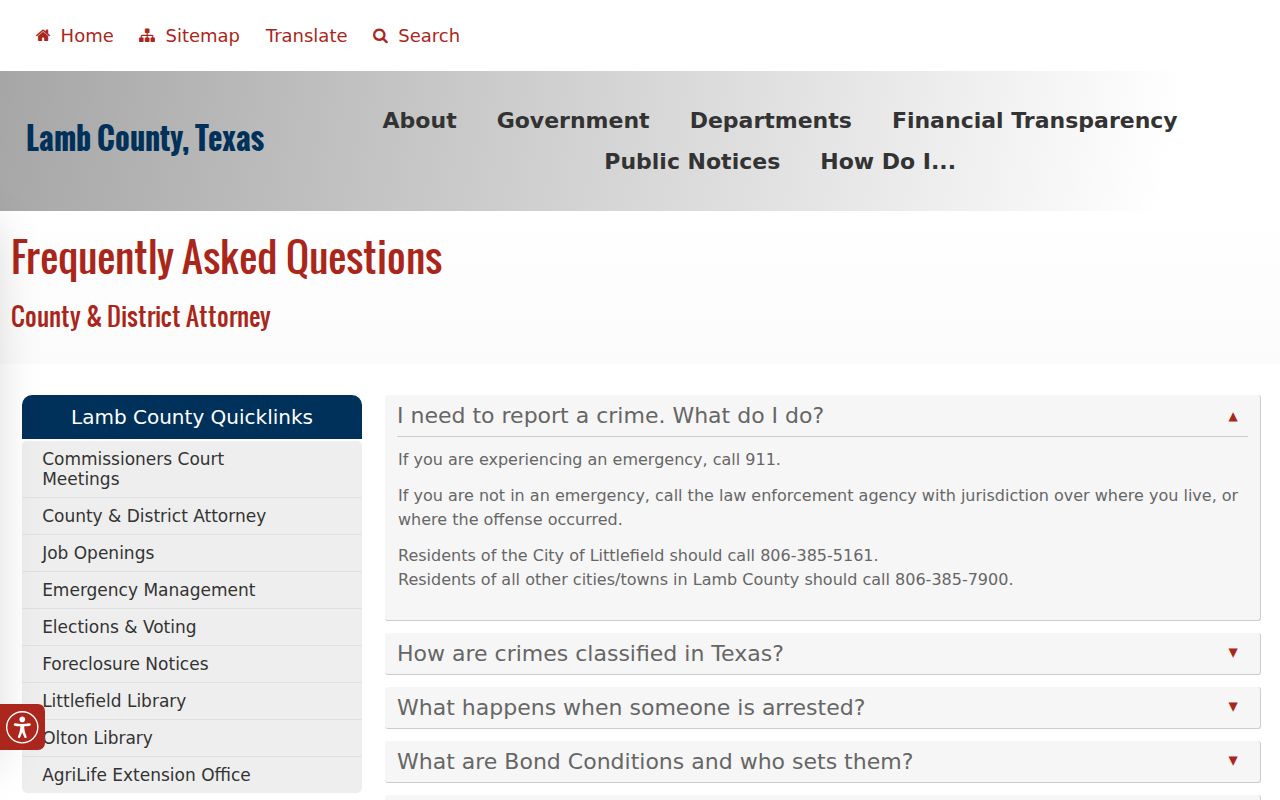Open the Departments menu
The width and height of the screenshot is (1280, 800).
[771, 121]
